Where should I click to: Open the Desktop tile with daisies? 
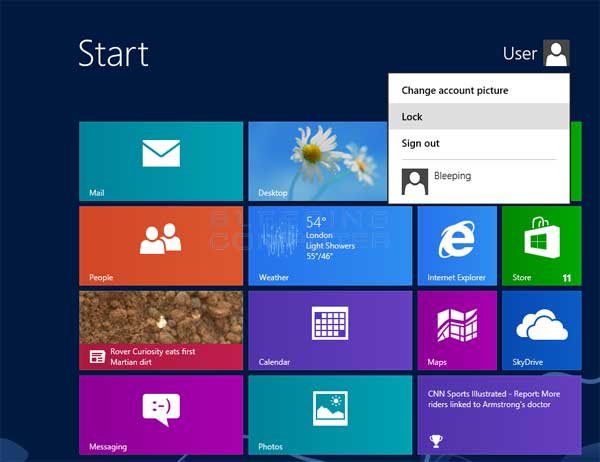[x=318, y=161]
